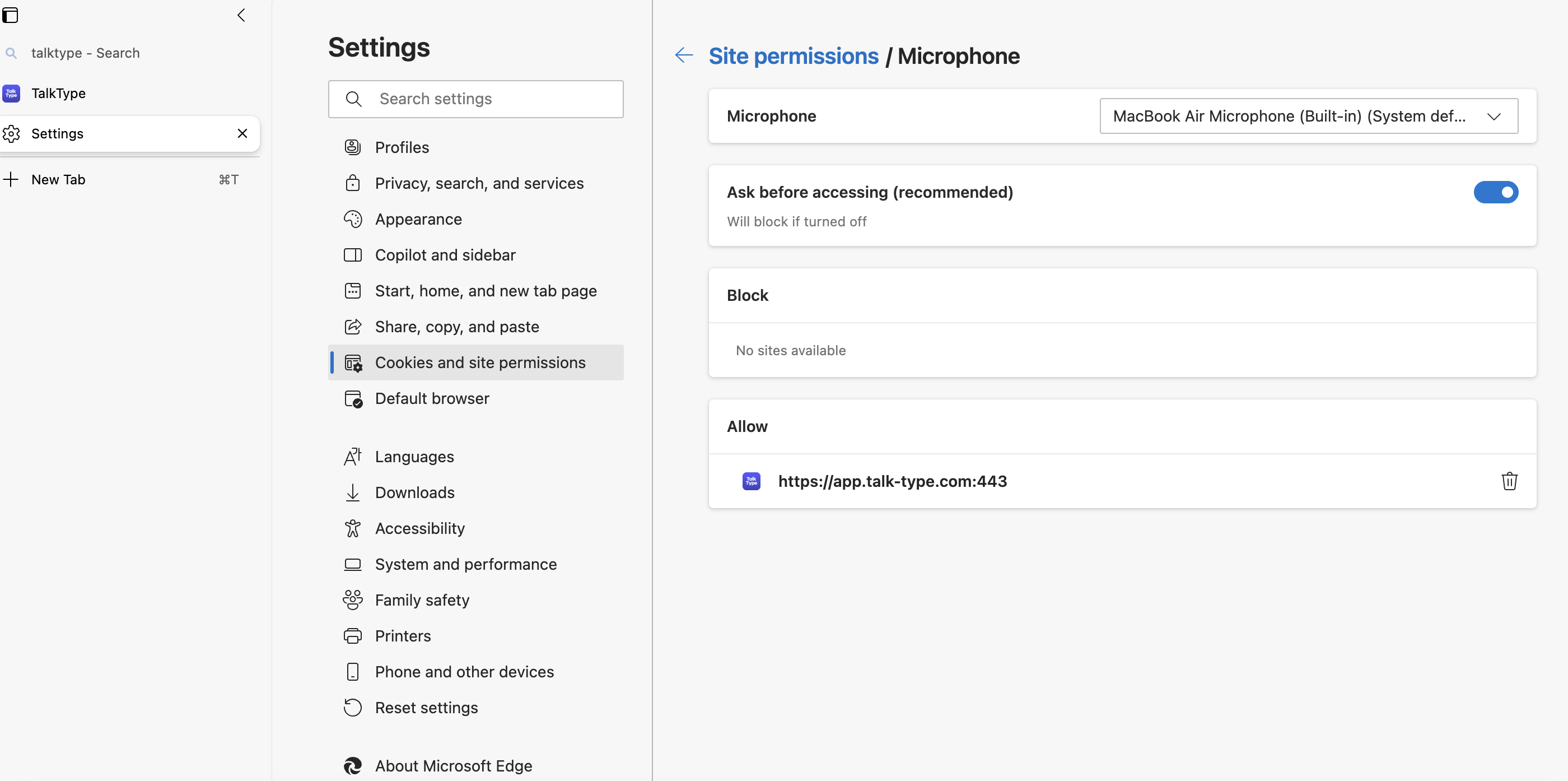Click the TalkType favicon in the Allow list
This screenshot has height=781, width=1568.
click(751, 481)
